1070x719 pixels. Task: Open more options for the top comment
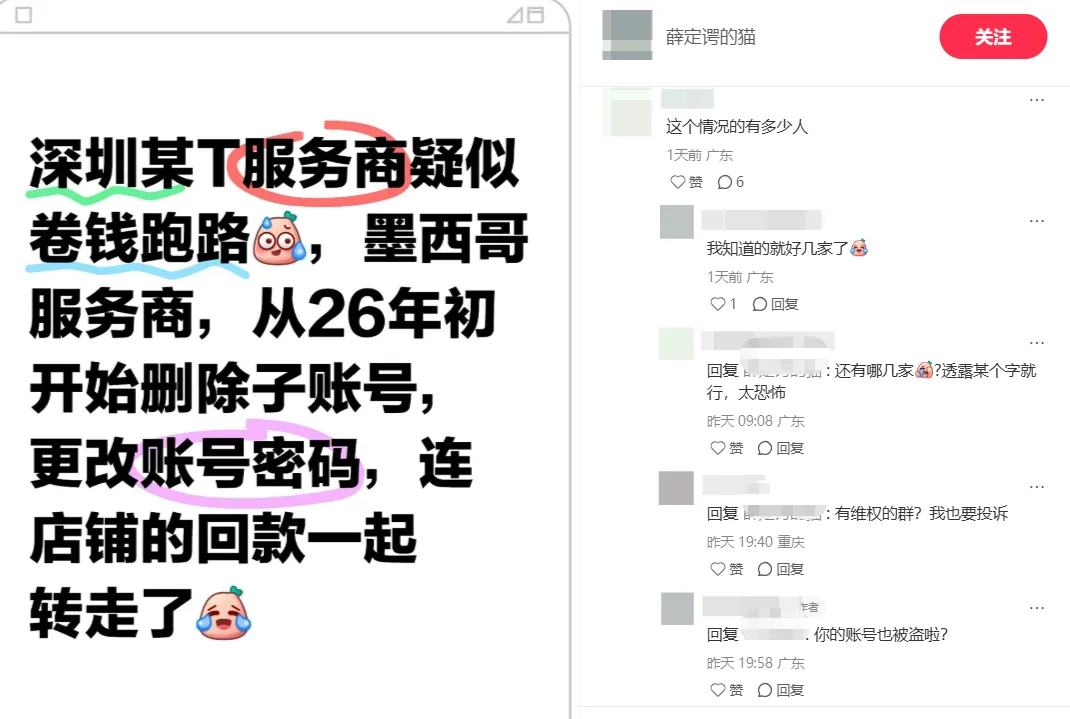(x=1037, y=100)
